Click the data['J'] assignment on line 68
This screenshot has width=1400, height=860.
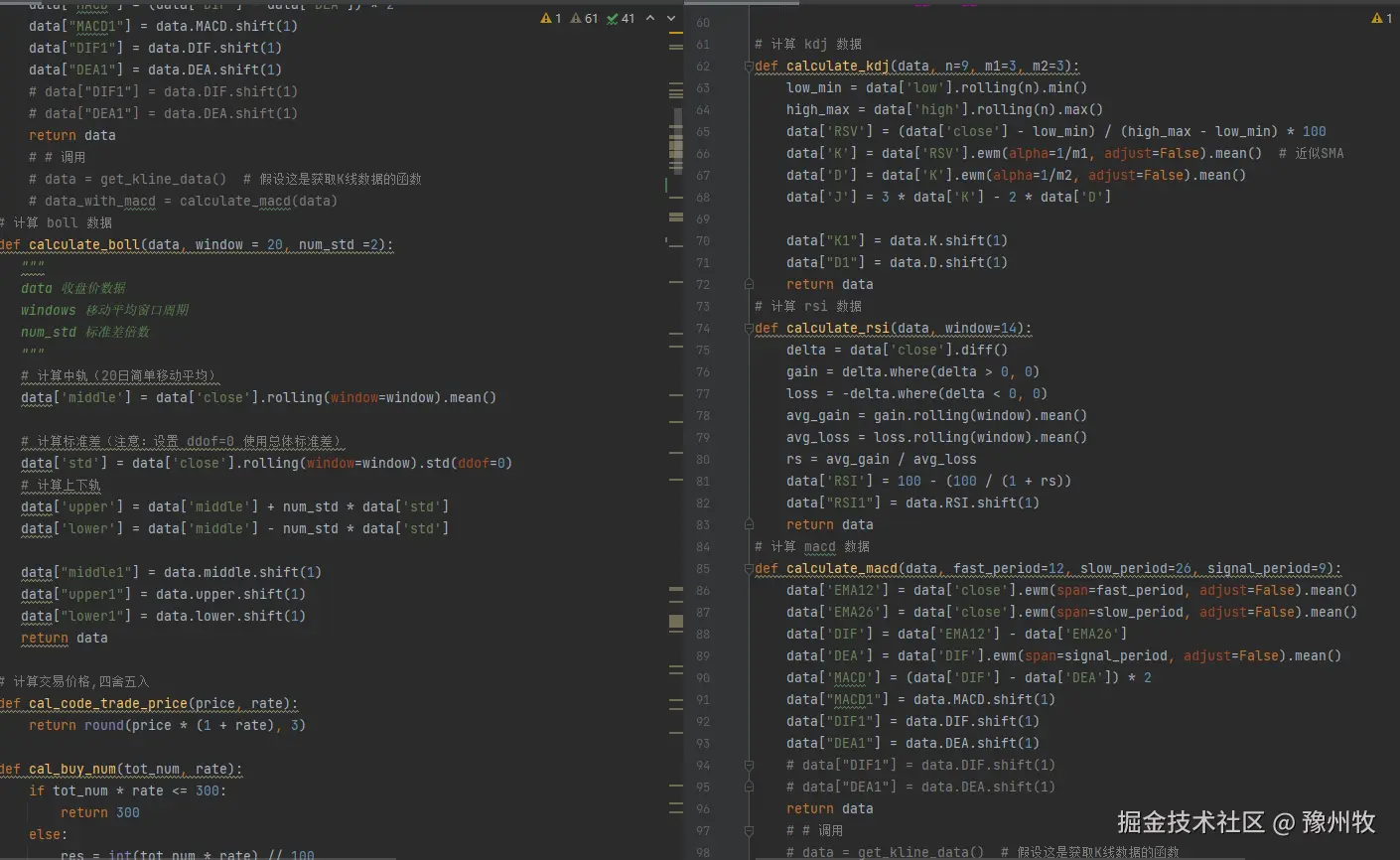click(949, 198)
